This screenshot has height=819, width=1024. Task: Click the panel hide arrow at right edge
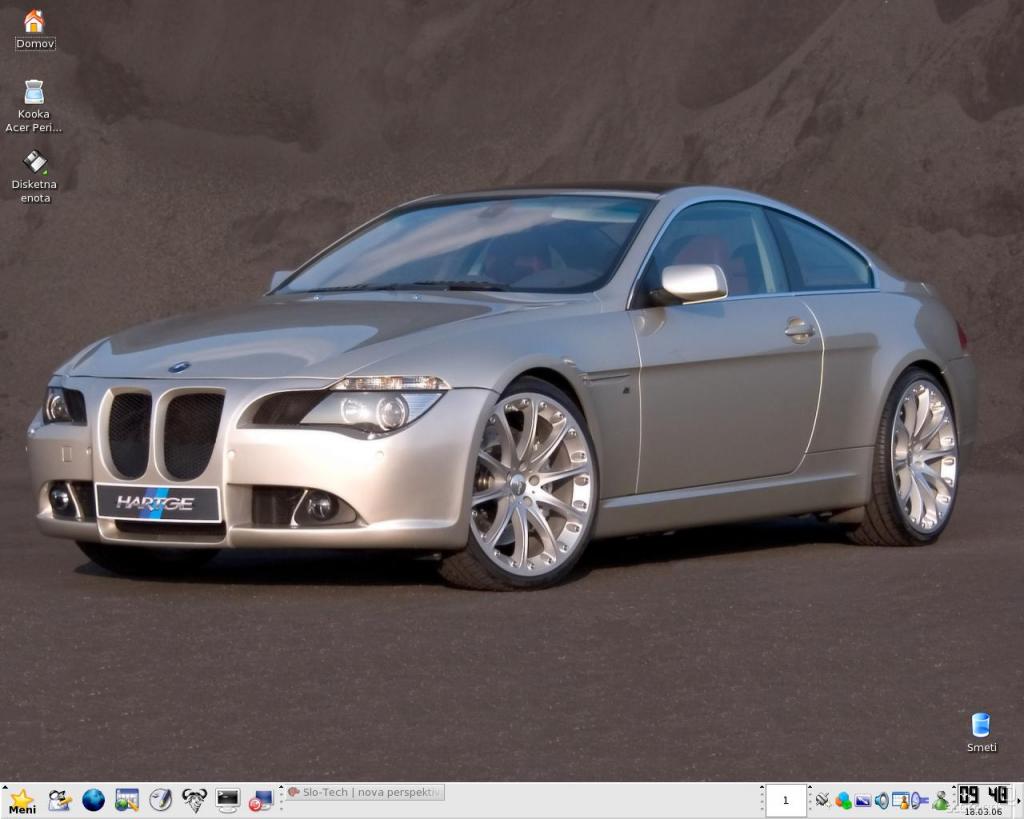(1018, 801)
